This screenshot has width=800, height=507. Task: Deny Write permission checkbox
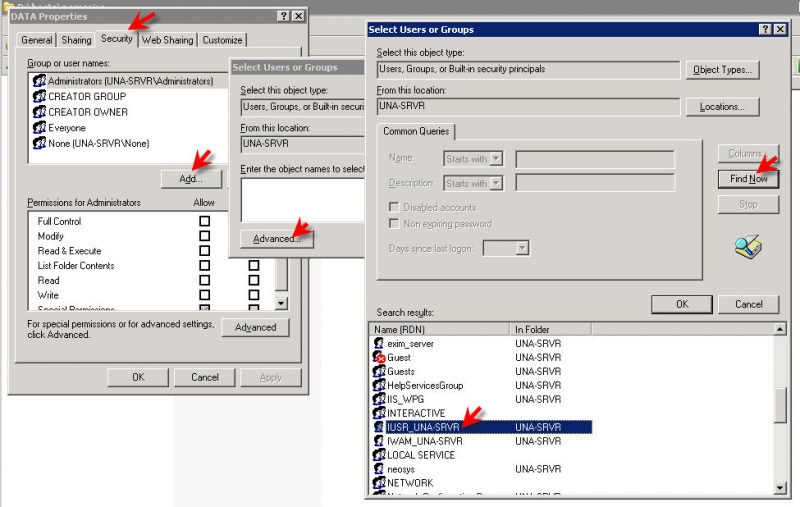(x=254, y=295)
